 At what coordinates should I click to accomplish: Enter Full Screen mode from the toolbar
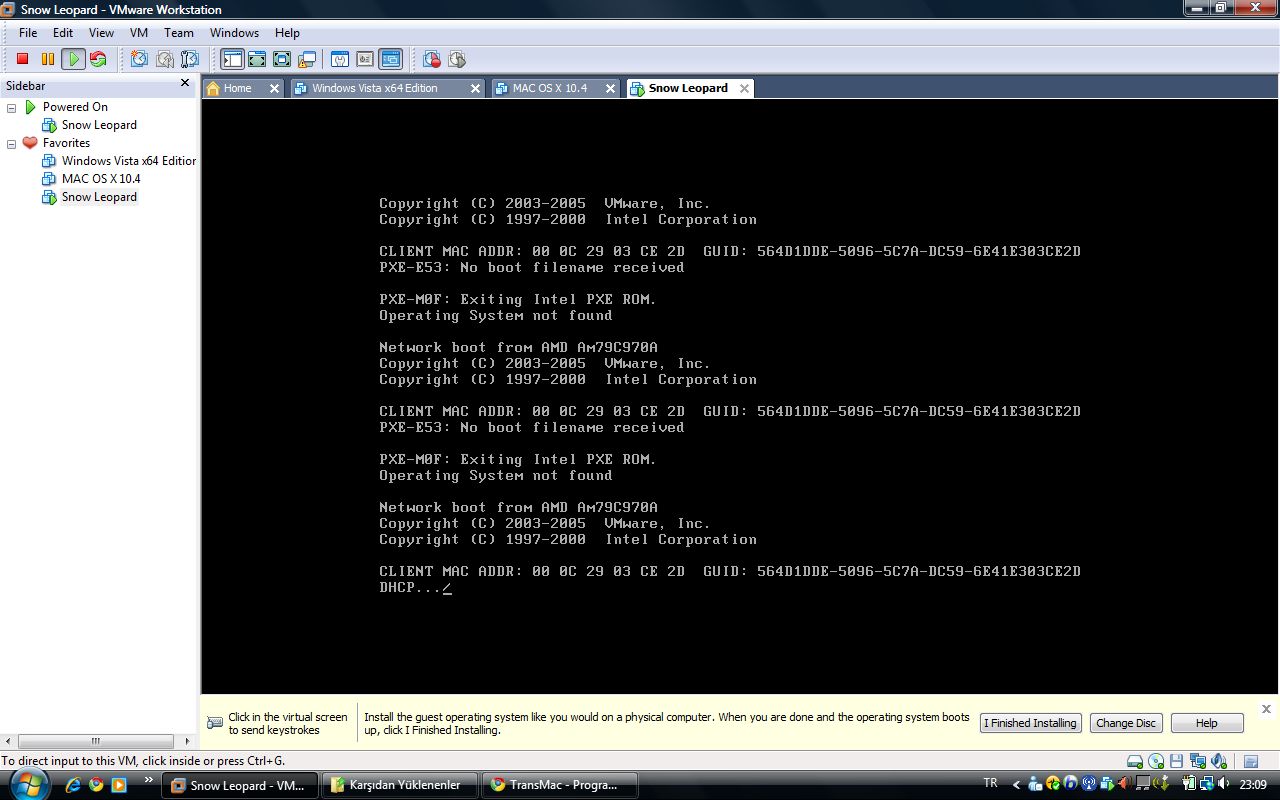coord(282,59)
